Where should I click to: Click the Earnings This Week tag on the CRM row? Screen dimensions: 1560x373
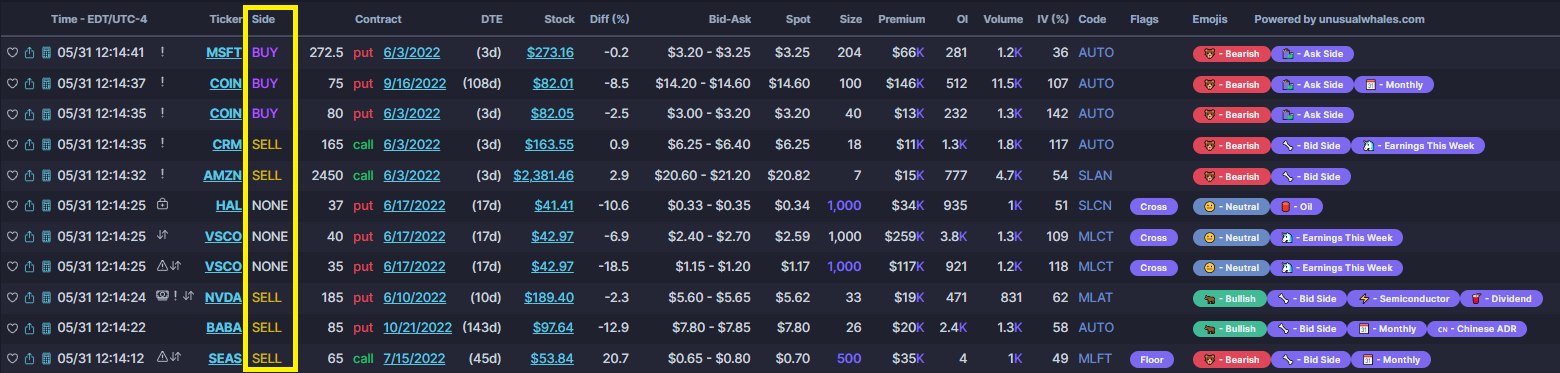1418,146
